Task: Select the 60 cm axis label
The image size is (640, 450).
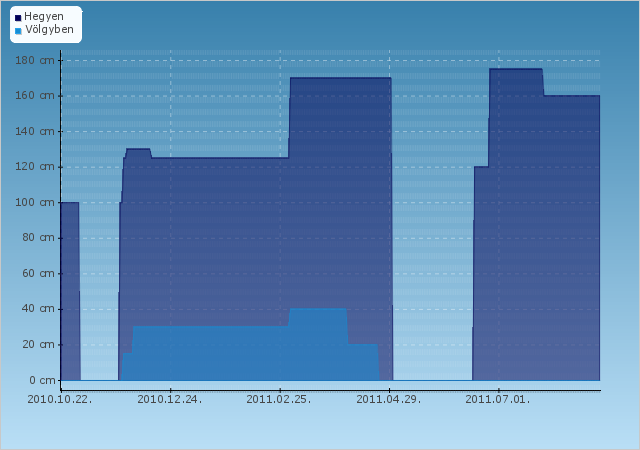Action: coord(38,274)
